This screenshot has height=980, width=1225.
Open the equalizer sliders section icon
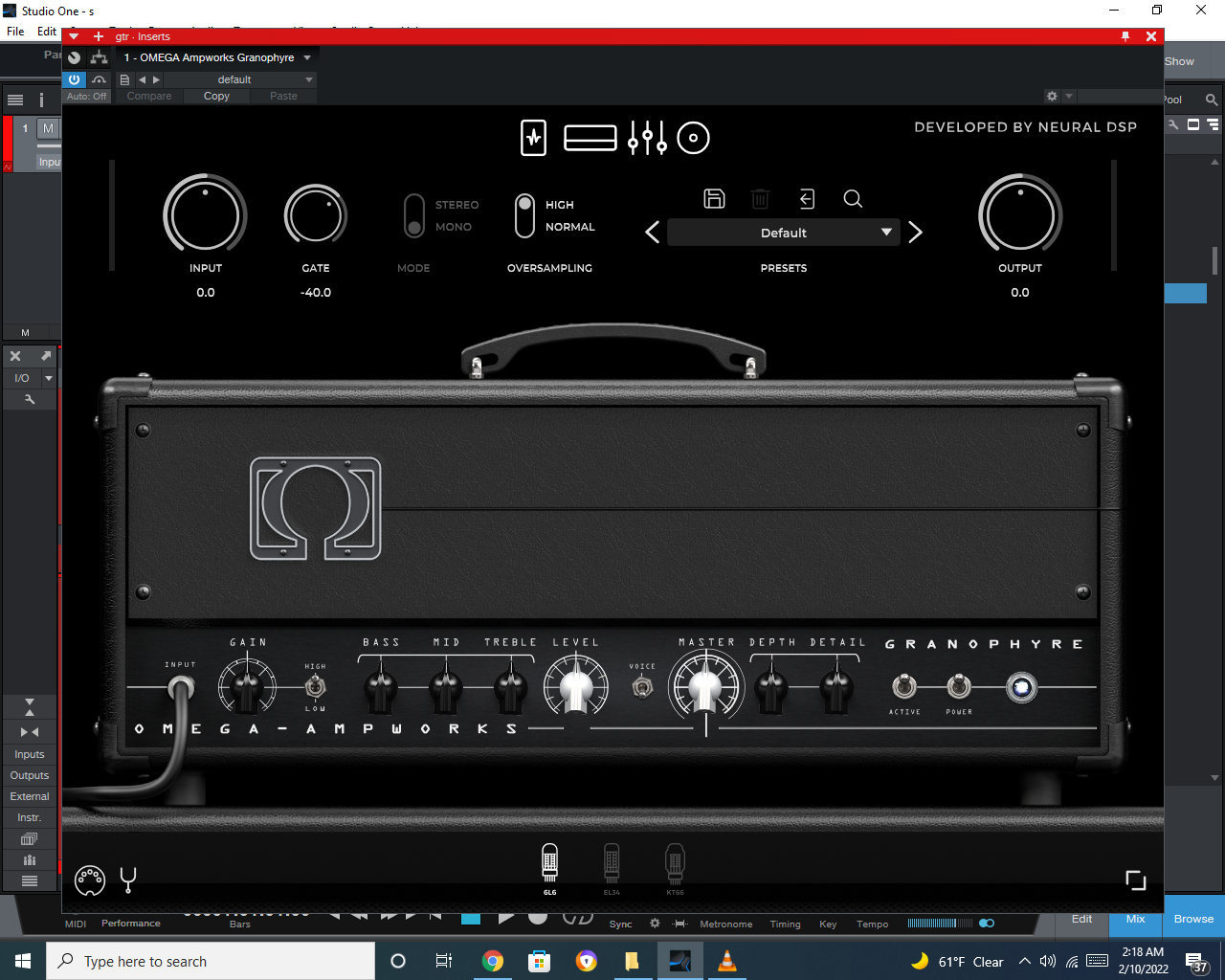point(647,138)
